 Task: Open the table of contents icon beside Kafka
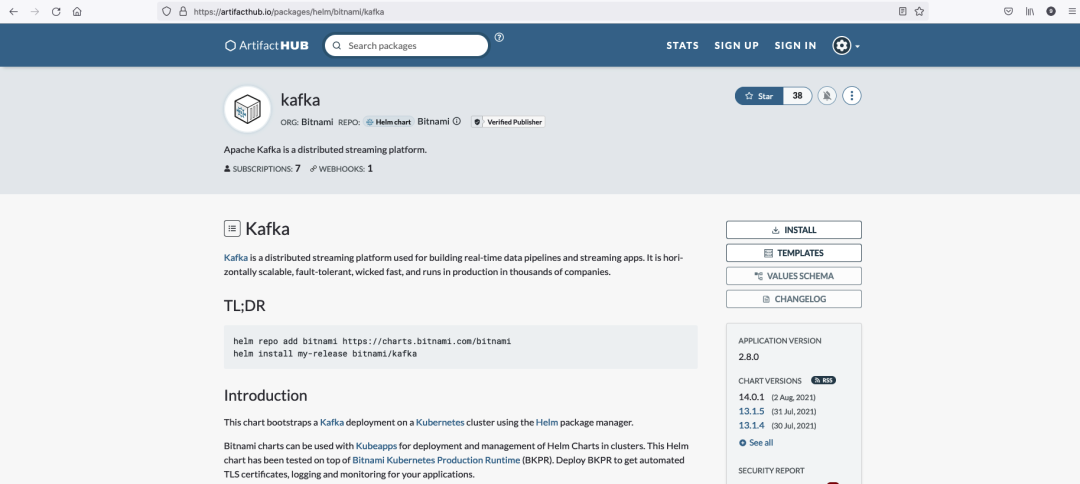[x=232, y=228]
